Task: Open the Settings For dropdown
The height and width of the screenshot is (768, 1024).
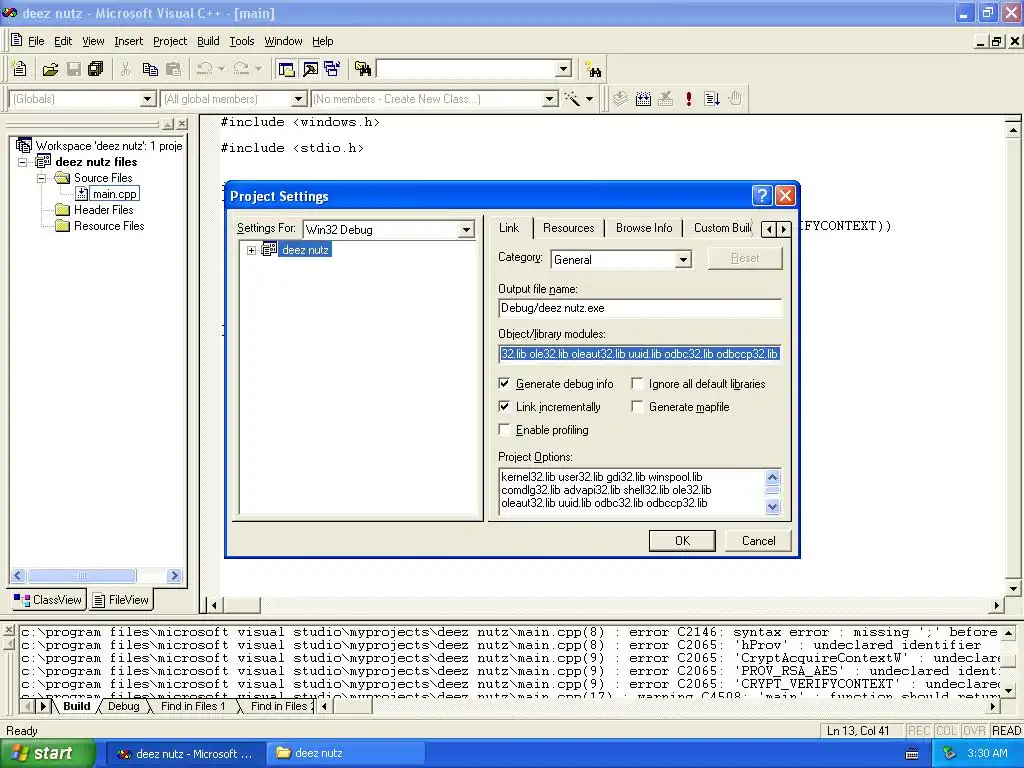Action: coord(466,230)
